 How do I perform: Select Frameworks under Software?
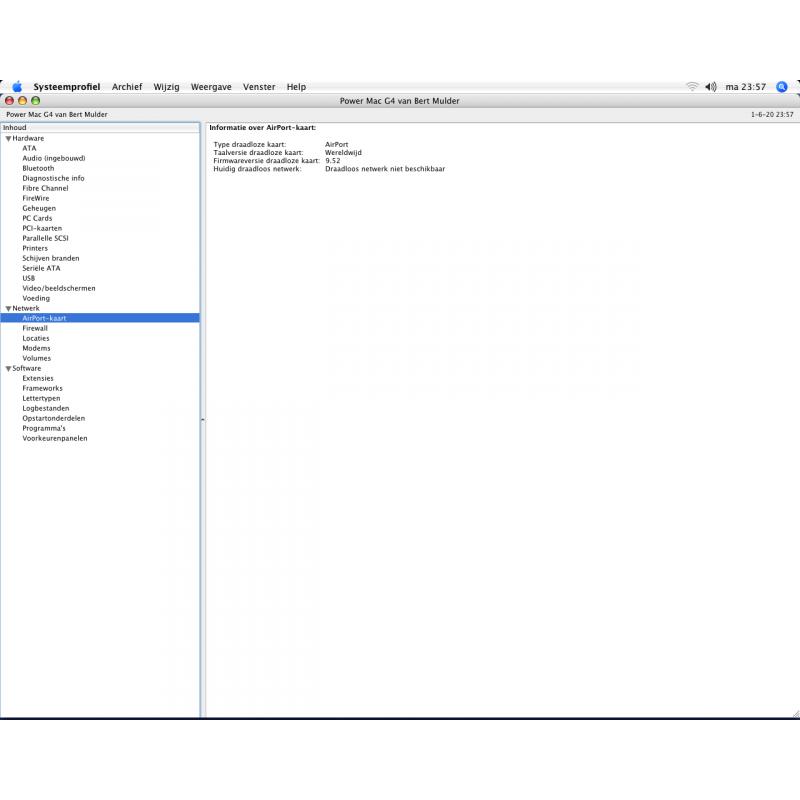point(42,388)
